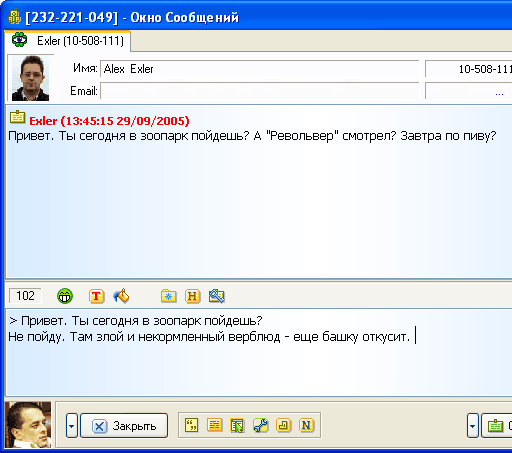Expand the dropdown arrow beside the send button
Image resolution: width=512 pixels, height=453 pixels.
(473, 425)
